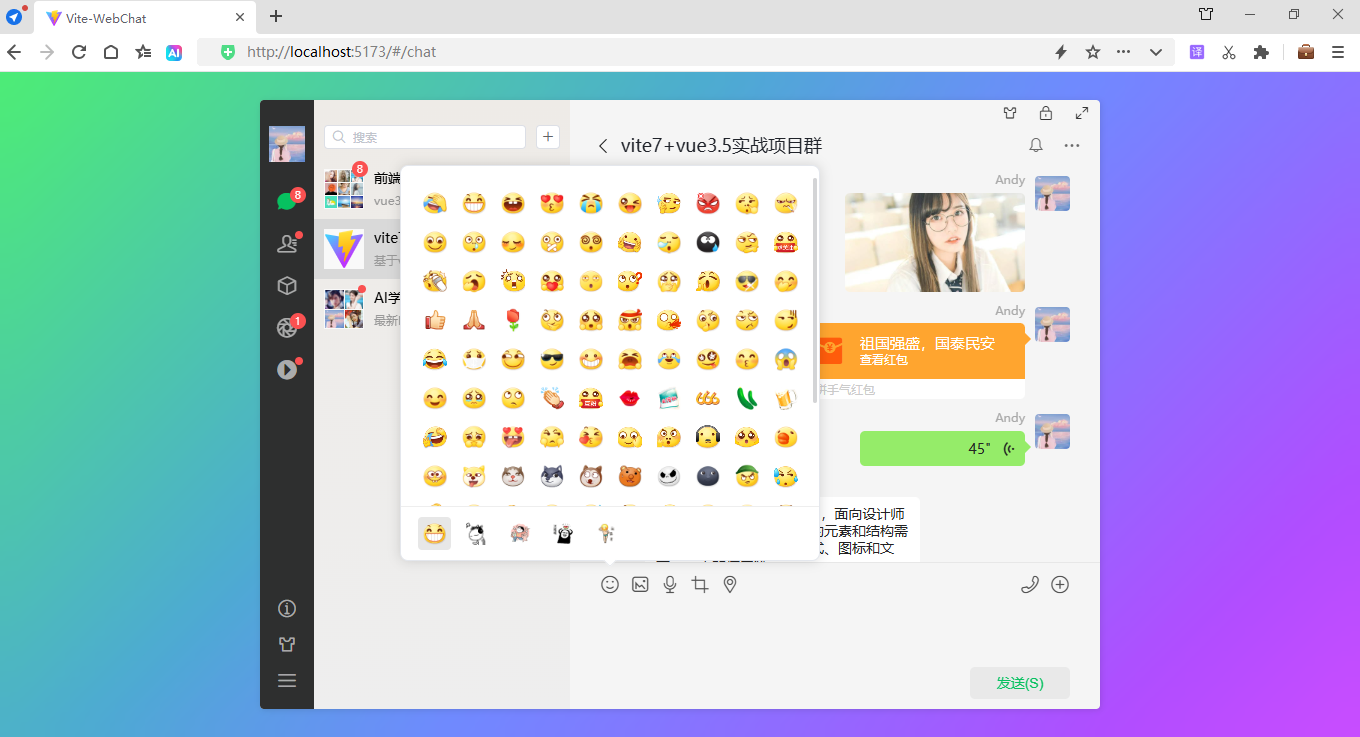Click the lock icon at window top

click(x=1046, y=113)
